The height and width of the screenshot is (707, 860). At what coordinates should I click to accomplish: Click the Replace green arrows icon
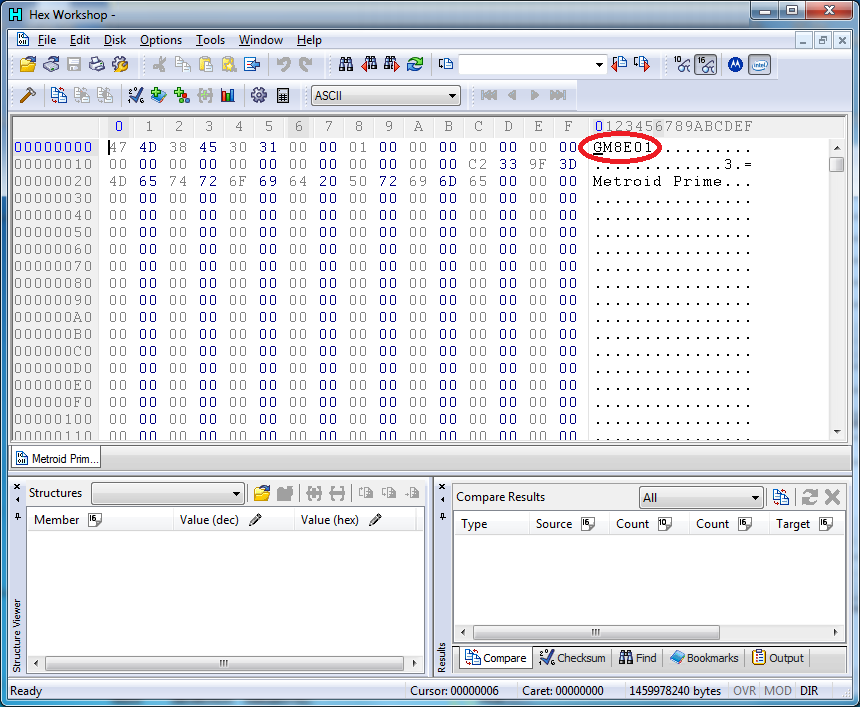[415, 64]
